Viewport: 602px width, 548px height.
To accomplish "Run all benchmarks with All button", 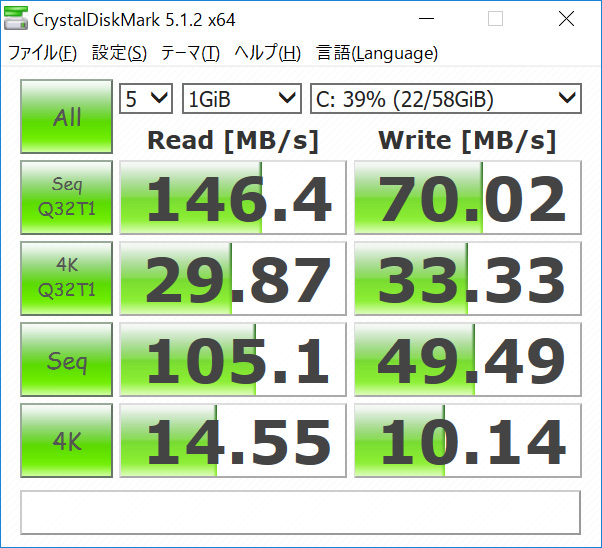I will click(x=66, y=116).
